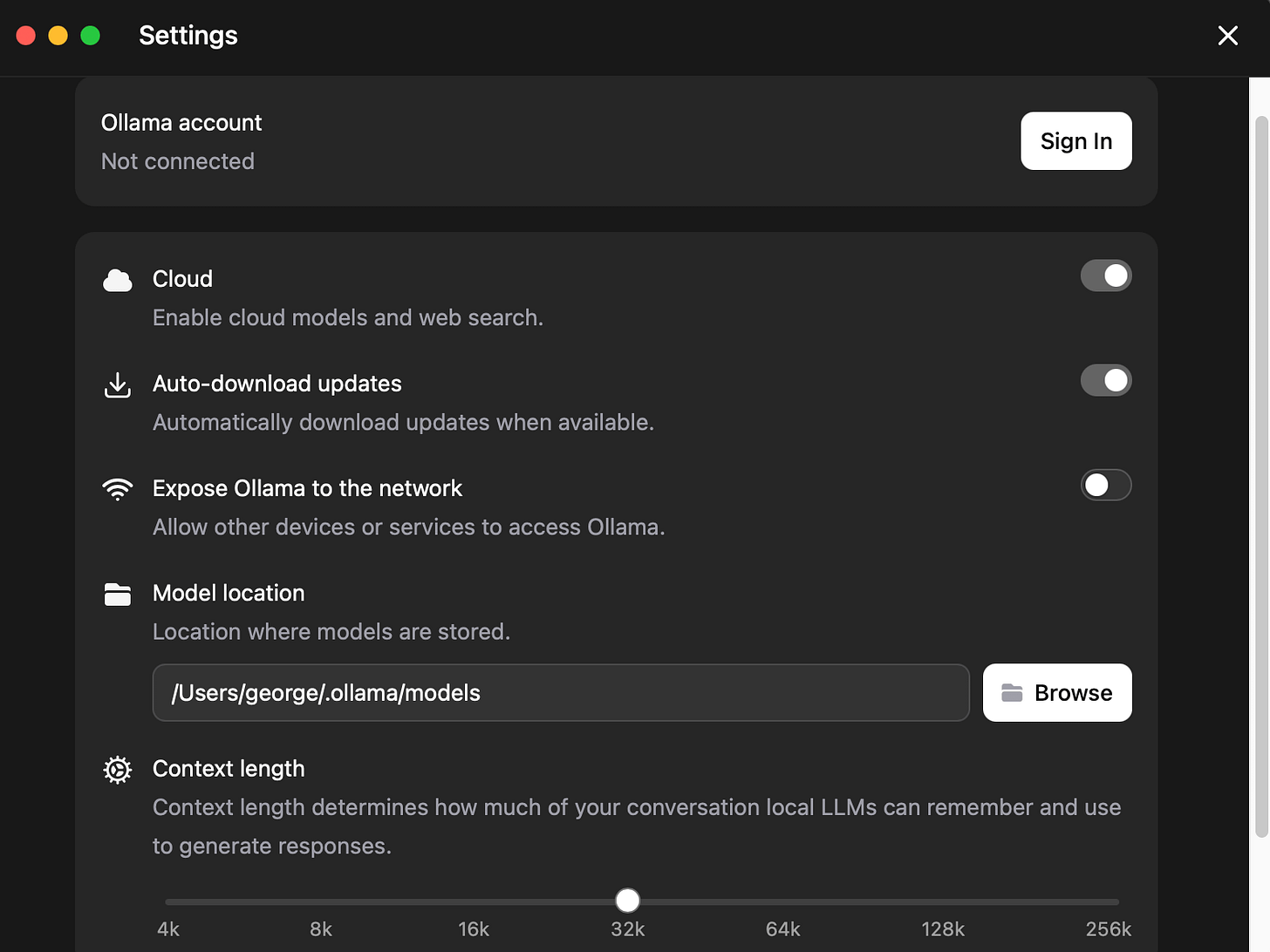
Task: Click the Model location folder icon
Action: point(118,594)
